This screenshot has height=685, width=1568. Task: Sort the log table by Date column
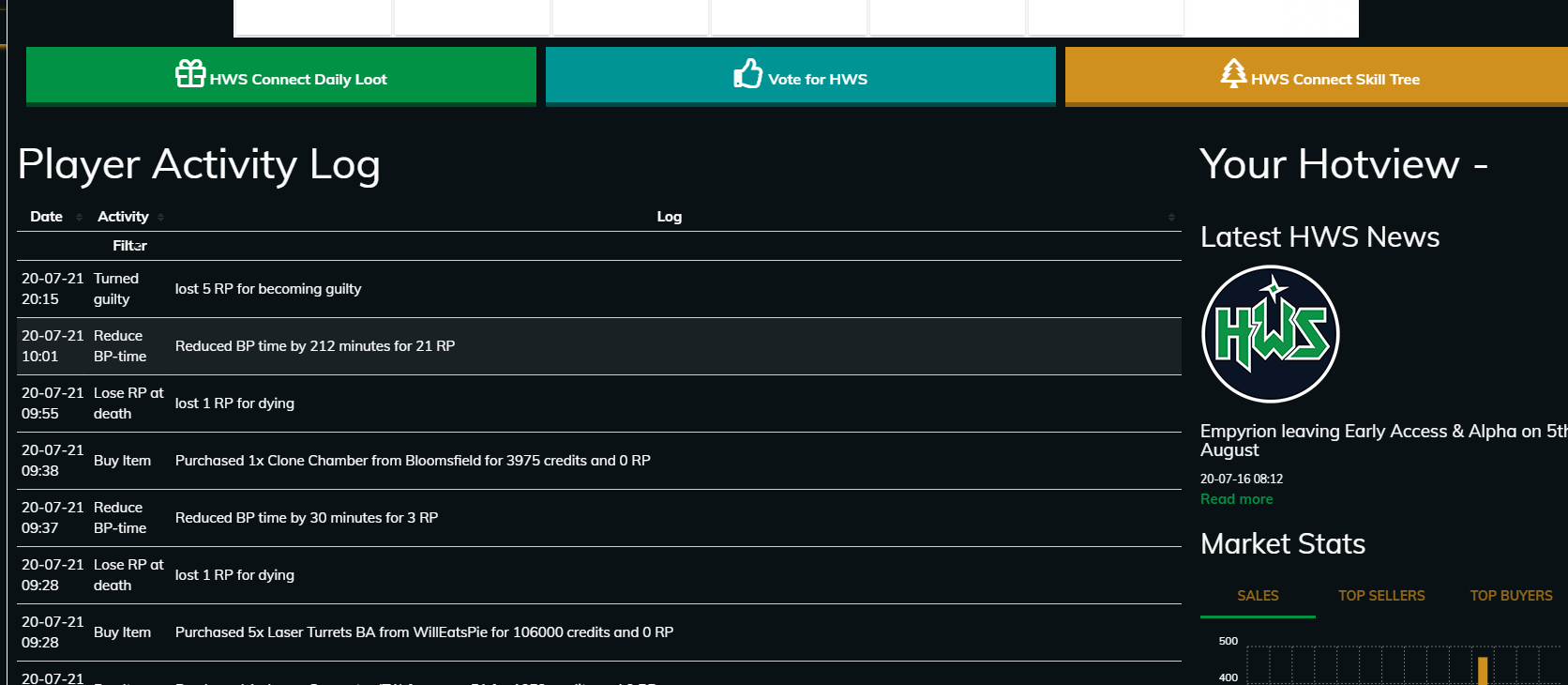click(x=79, y=217)
